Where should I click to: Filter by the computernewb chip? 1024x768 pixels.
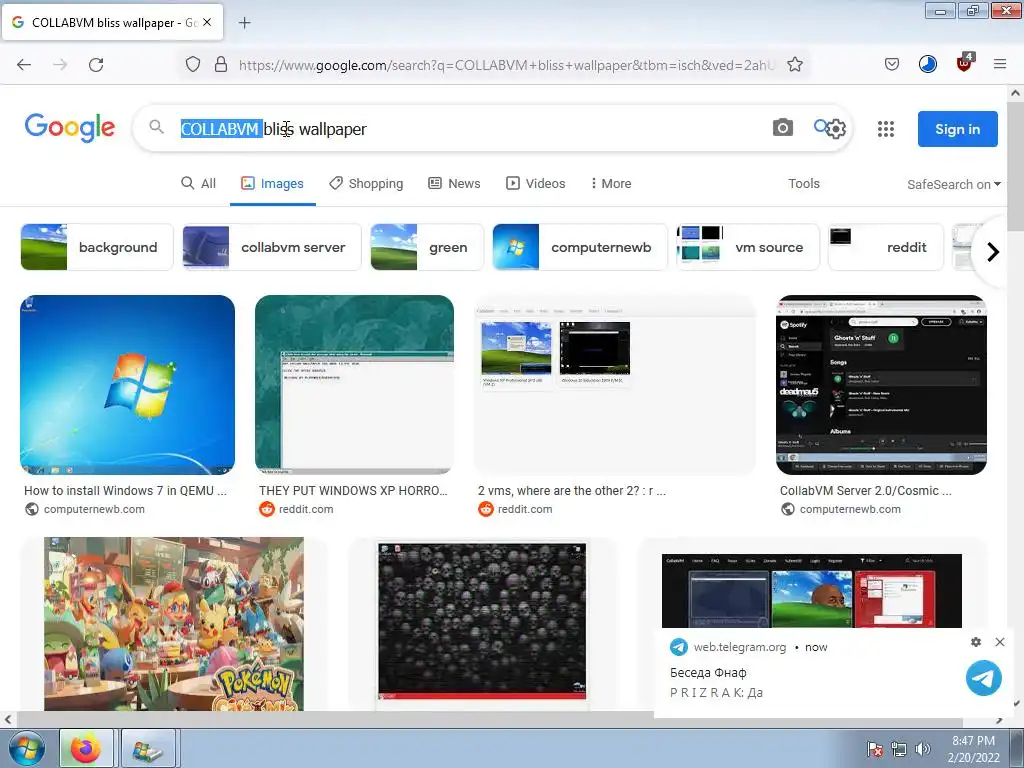point(580,247)
